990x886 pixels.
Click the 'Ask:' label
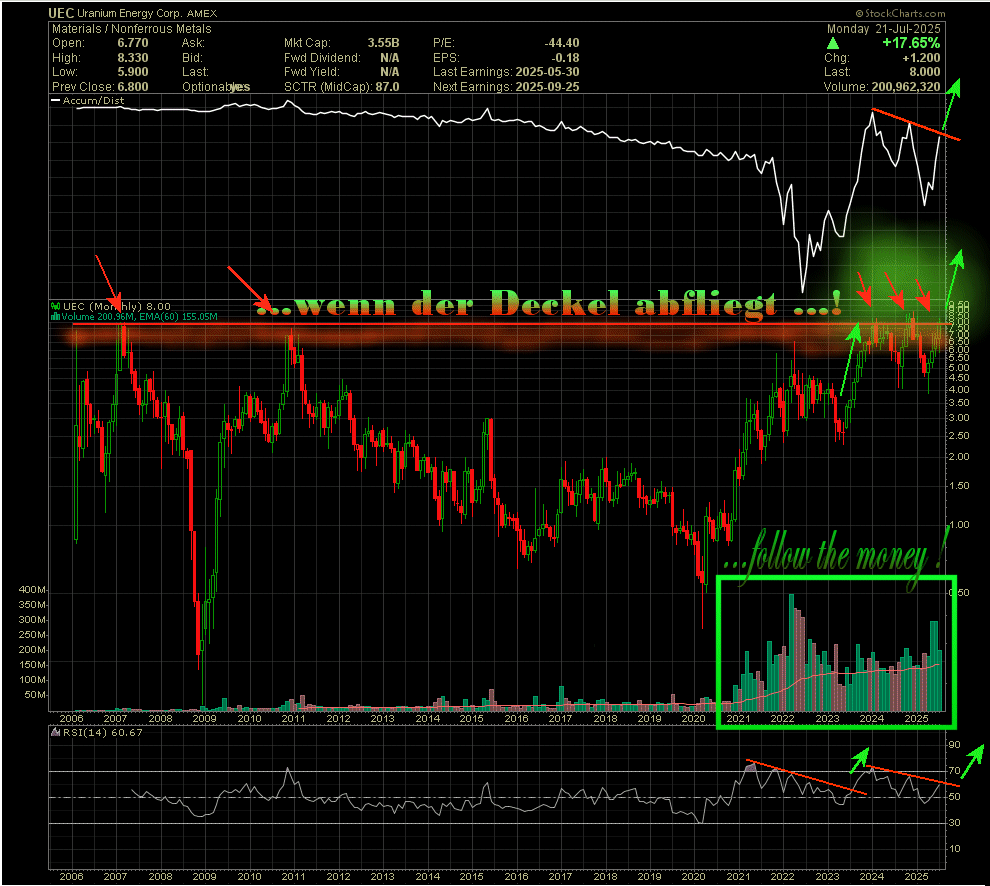tap(193, 43)
